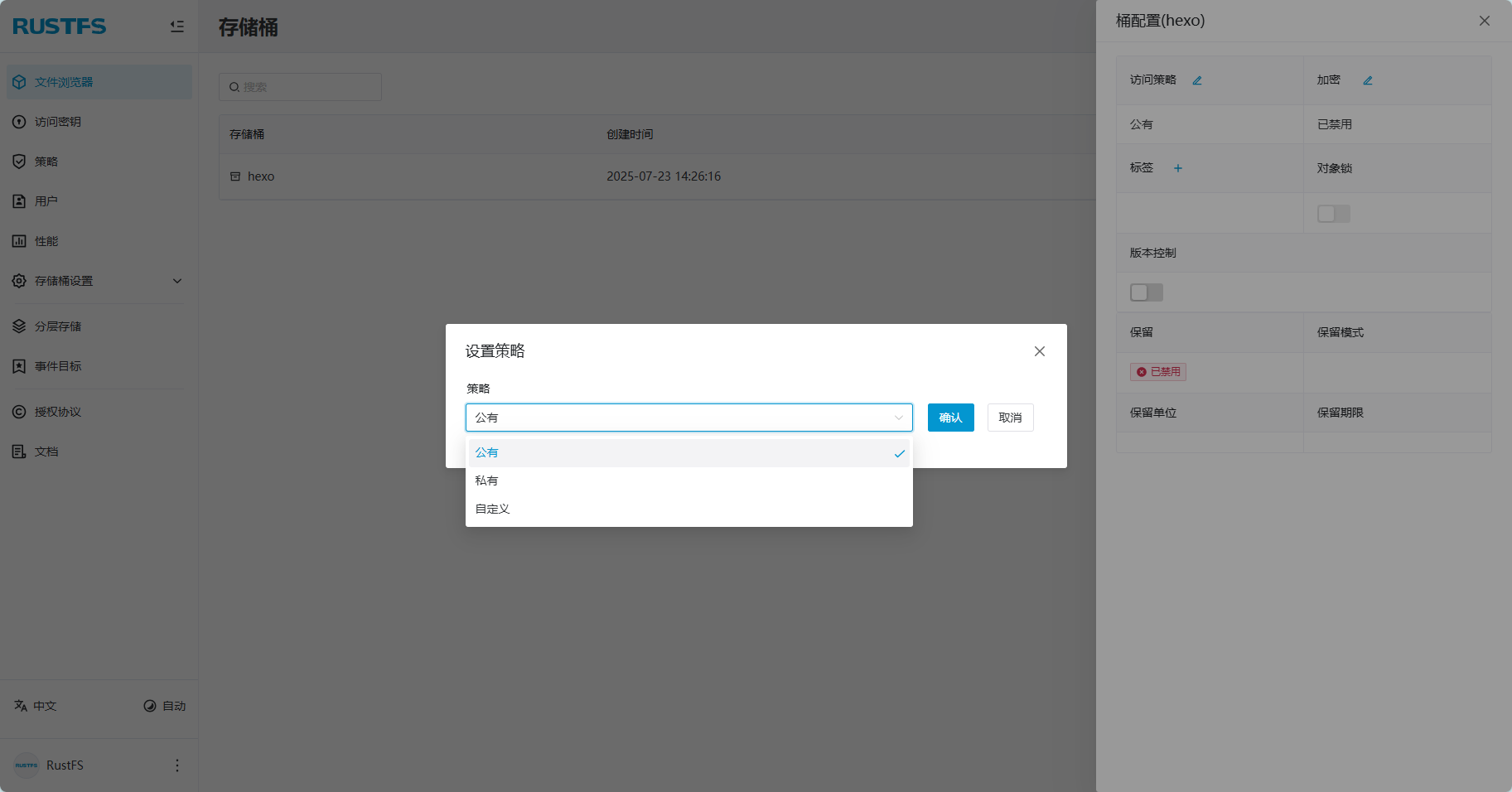
Task: Click the edit pencil next to 访问策略
Action: [x=1197, y=80]
